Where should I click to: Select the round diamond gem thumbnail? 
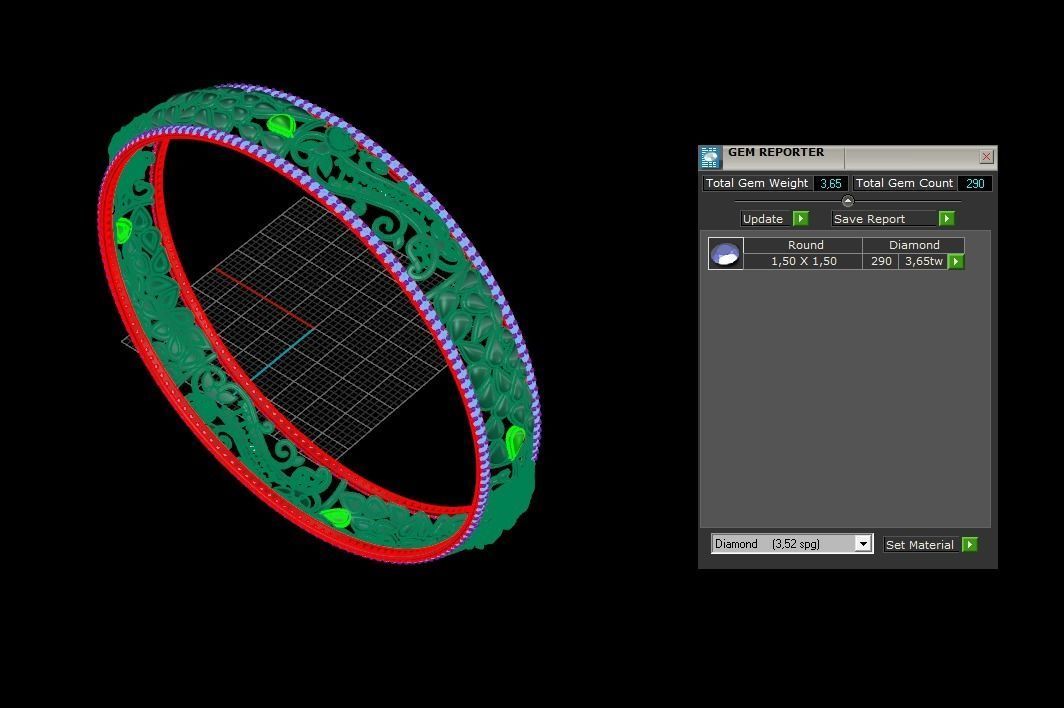(725, 253)
